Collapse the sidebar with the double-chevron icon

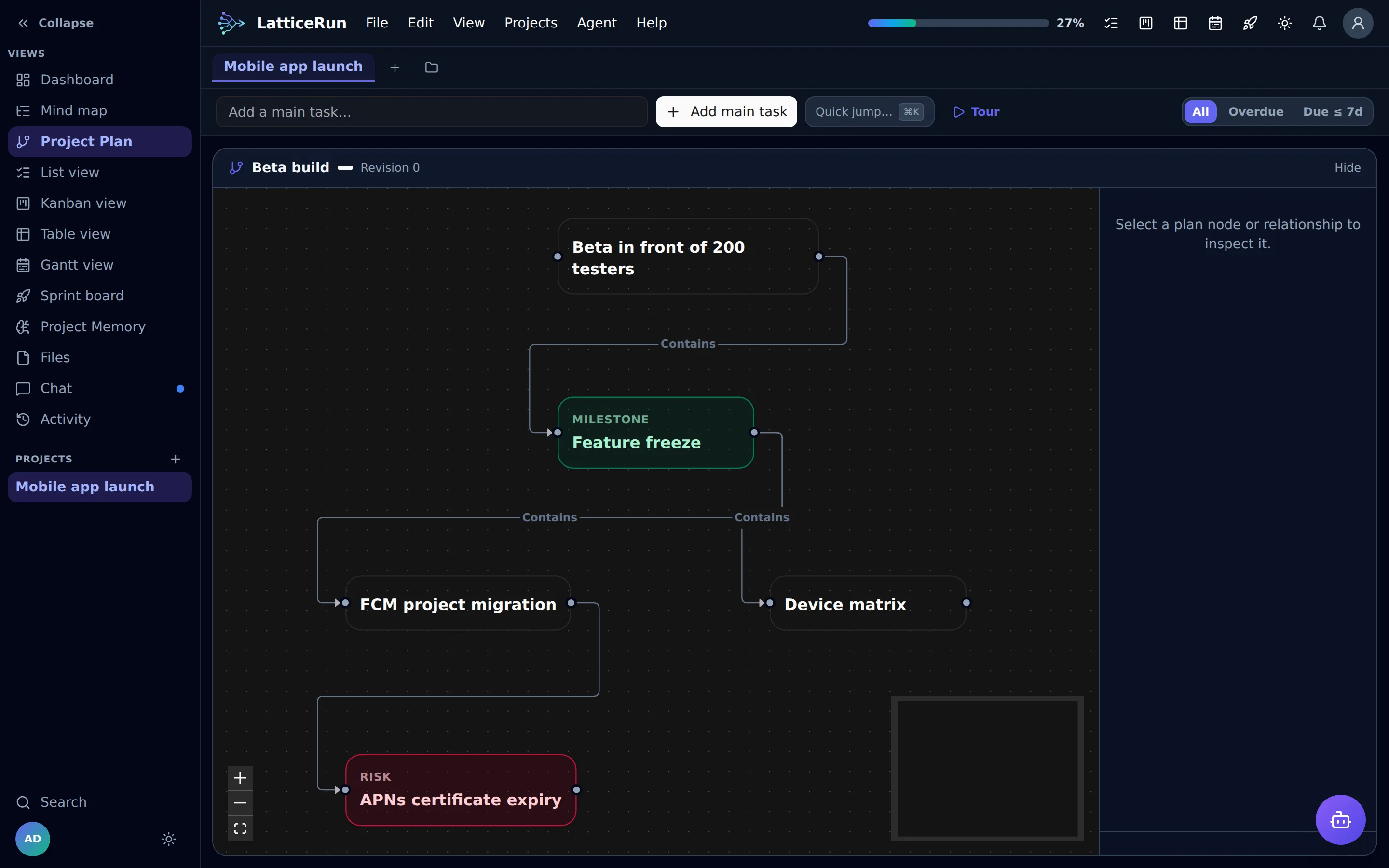coord(23,23)
